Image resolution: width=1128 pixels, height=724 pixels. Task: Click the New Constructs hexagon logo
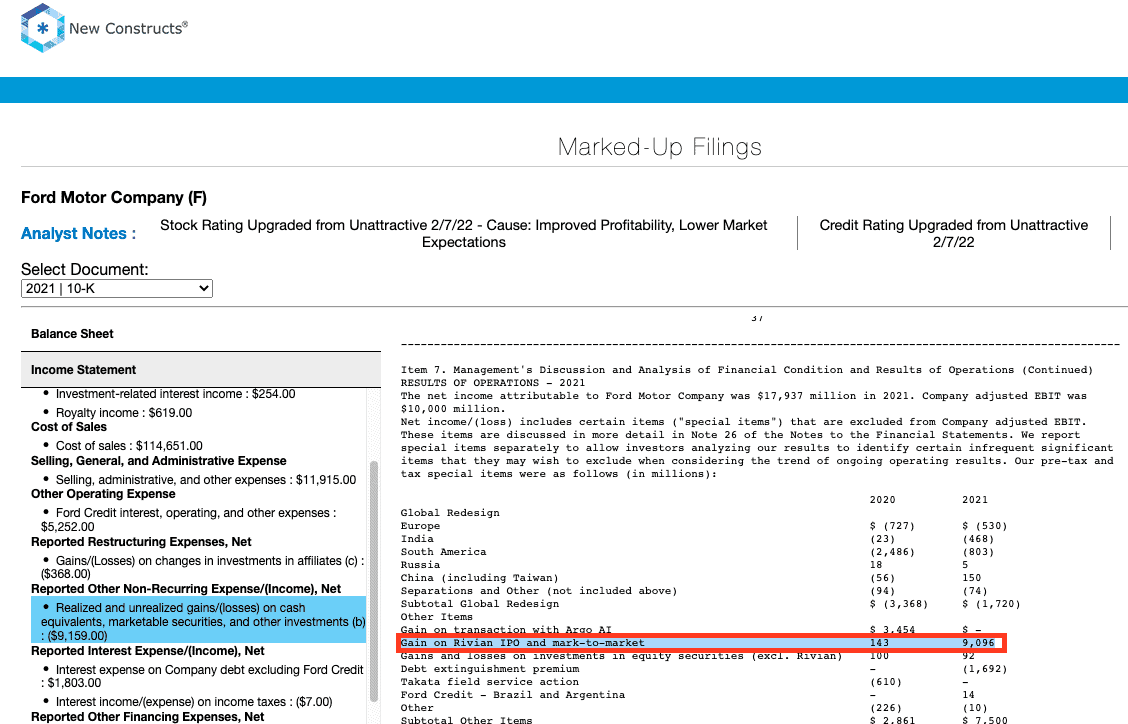tap(42, 28)
